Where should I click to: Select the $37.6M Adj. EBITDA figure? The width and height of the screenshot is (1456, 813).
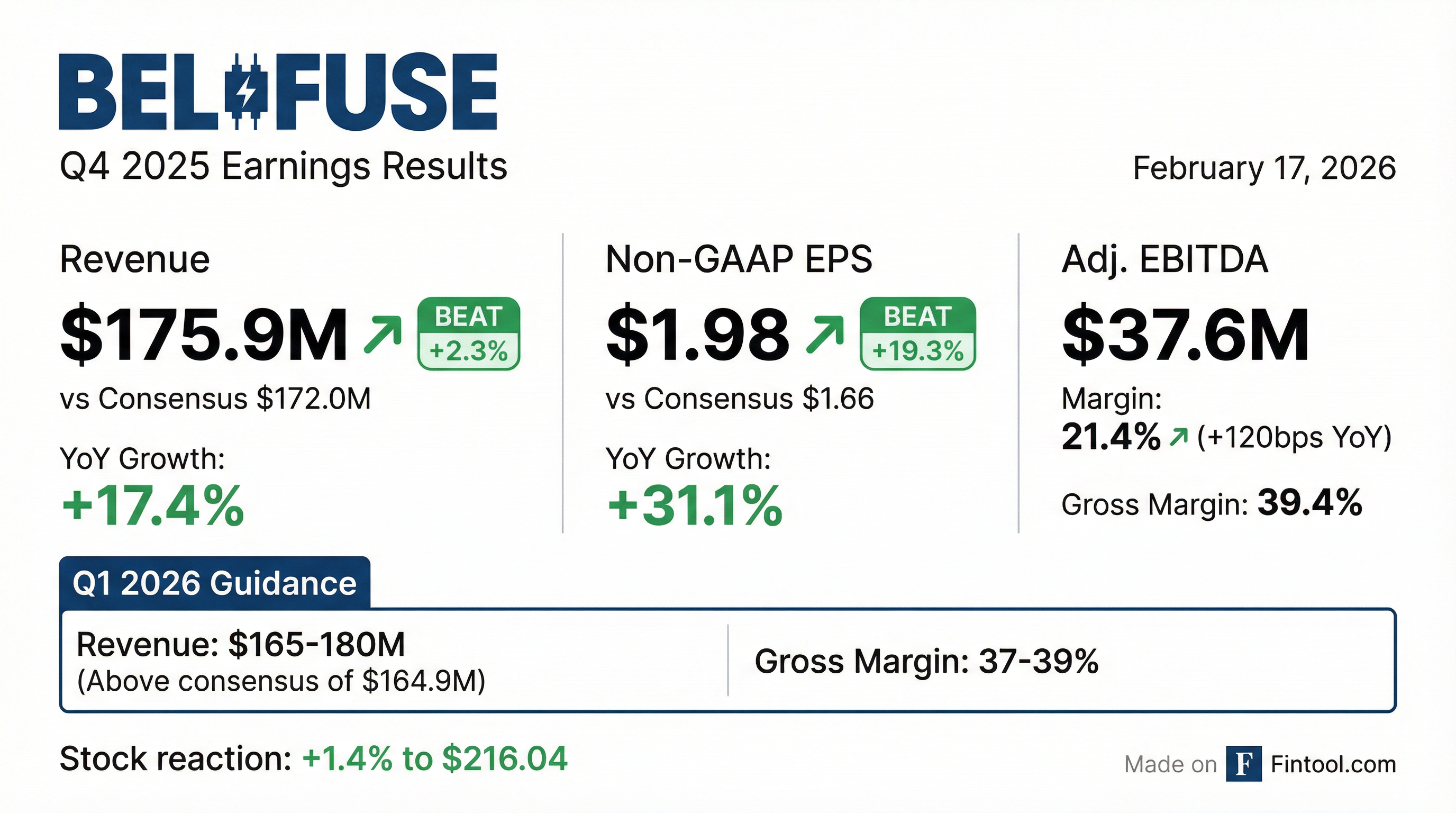coord(1185,334)
